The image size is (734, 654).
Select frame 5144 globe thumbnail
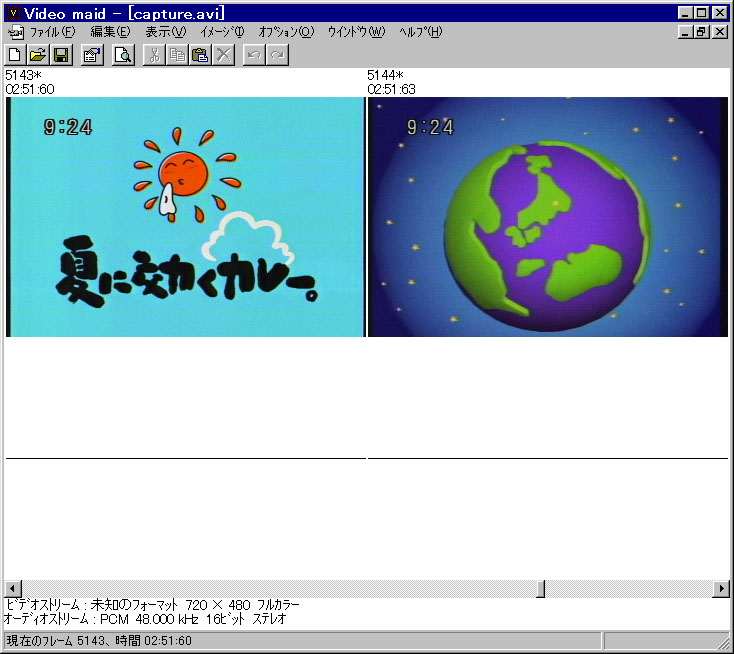547,216
